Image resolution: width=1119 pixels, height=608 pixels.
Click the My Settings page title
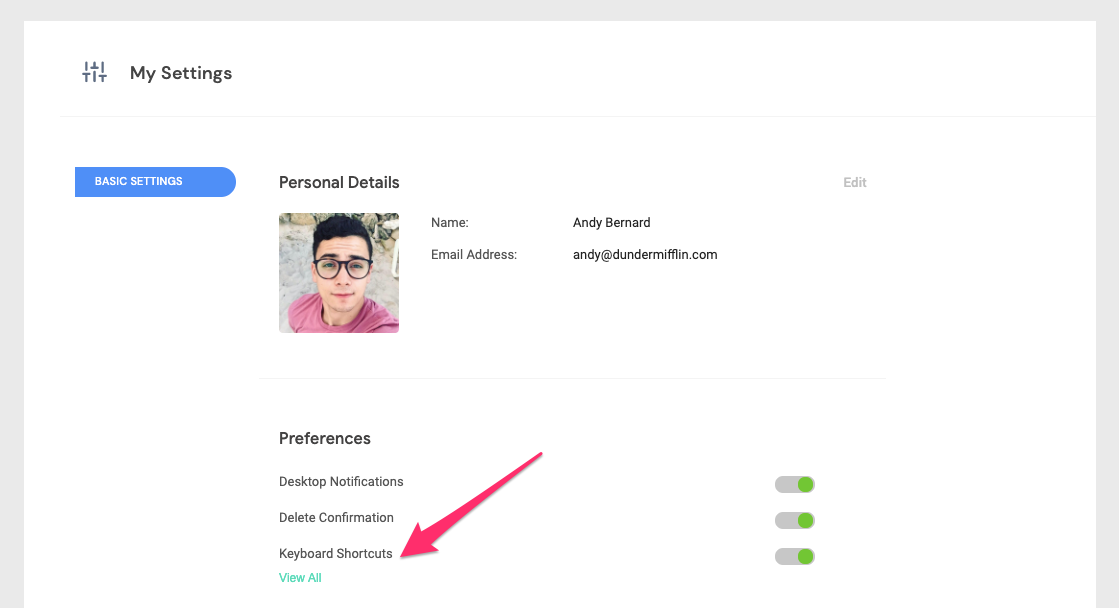[x=181, y=73]
